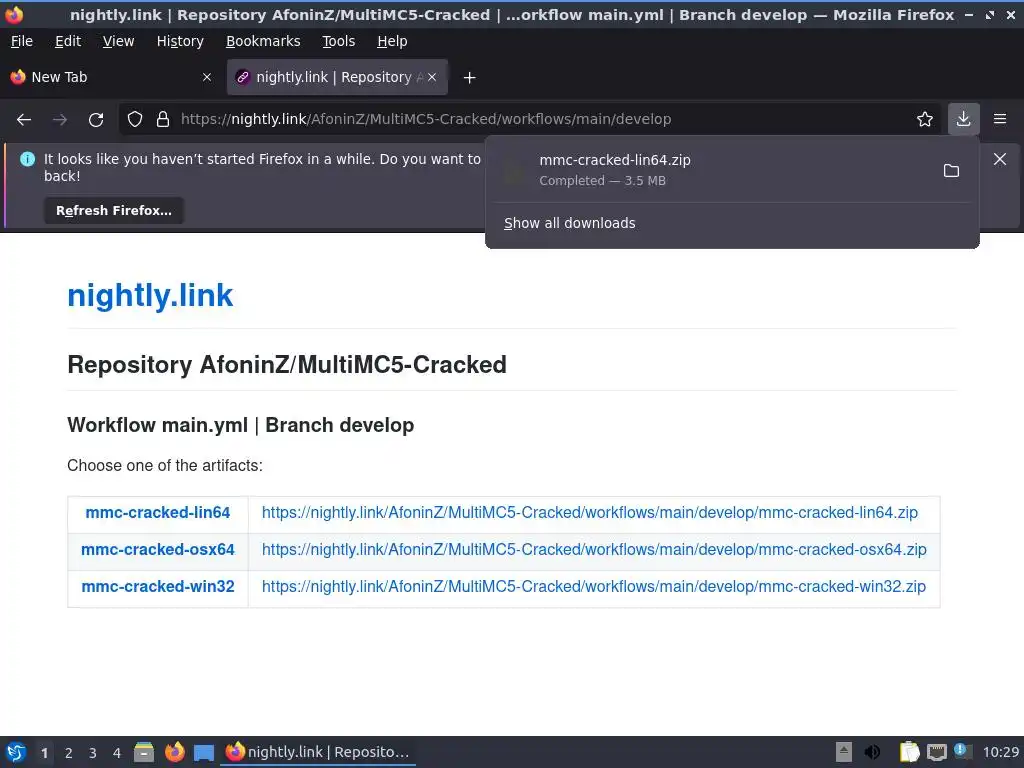Dismiss the refresh Firefox notification bar
The height and width of the screenshot is (768, 1024).
point(1000,159)
